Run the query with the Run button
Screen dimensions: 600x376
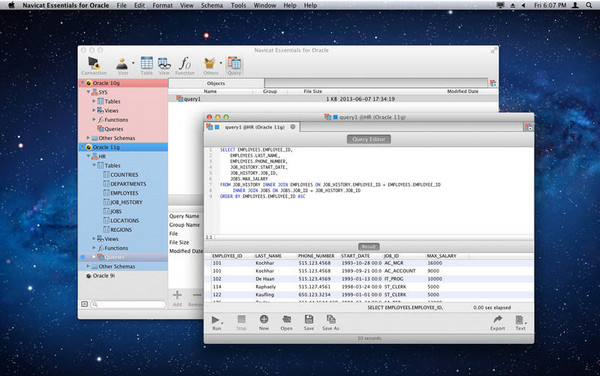coord(216,322)
